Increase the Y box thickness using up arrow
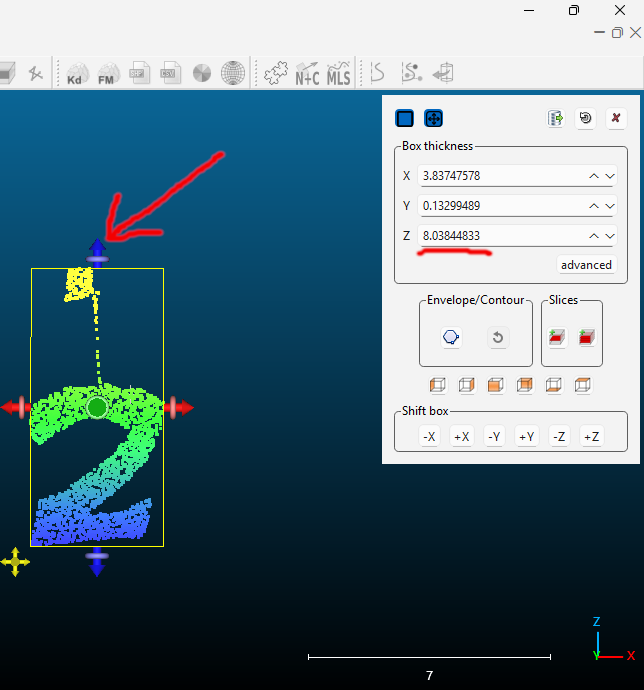This screenshot has width=644, height=690. [x=594, y=206]
